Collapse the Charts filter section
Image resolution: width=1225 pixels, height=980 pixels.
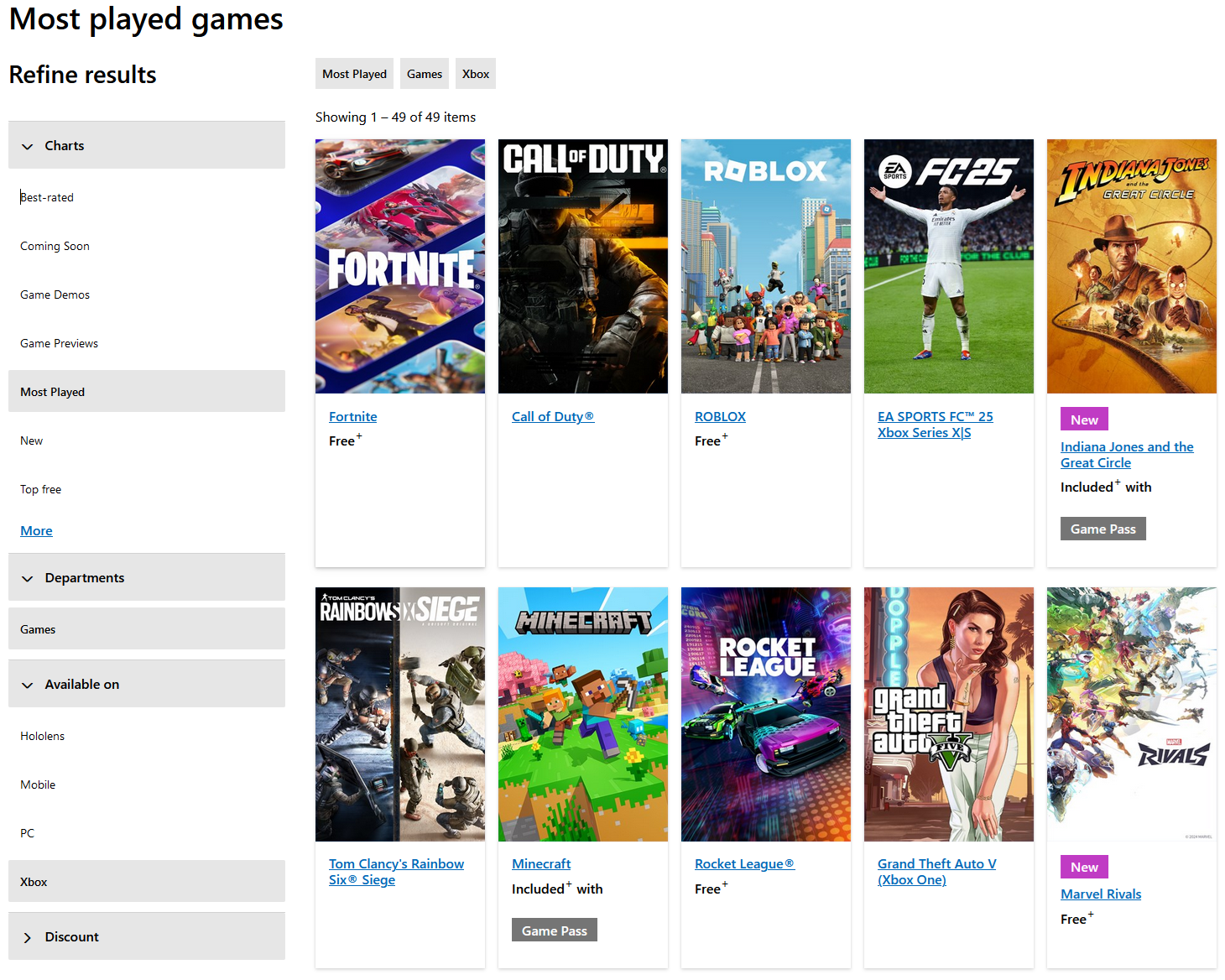147,145
